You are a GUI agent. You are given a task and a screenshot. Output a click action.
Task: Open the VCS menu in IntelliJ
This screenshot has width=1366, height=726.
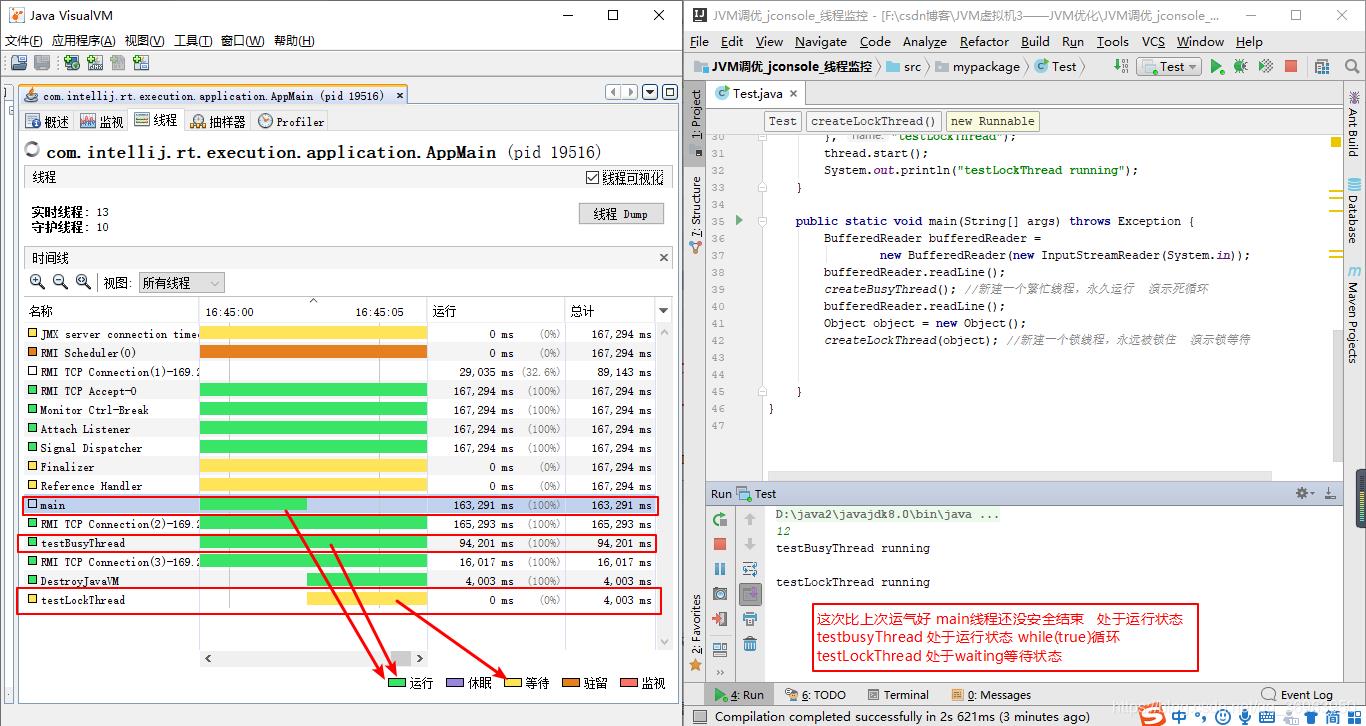click(1153, 41)
